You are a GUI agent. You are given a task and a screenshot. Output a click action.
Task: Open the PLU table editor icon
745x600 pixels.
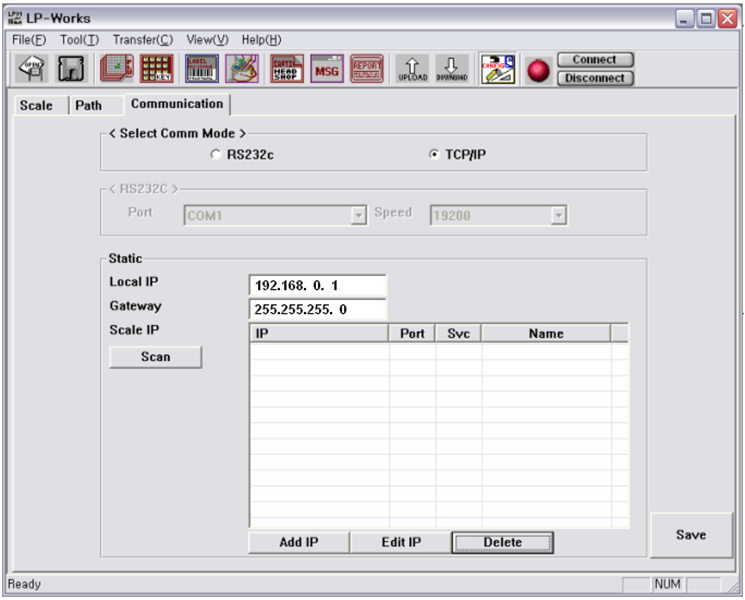click(x=117, y=69)
